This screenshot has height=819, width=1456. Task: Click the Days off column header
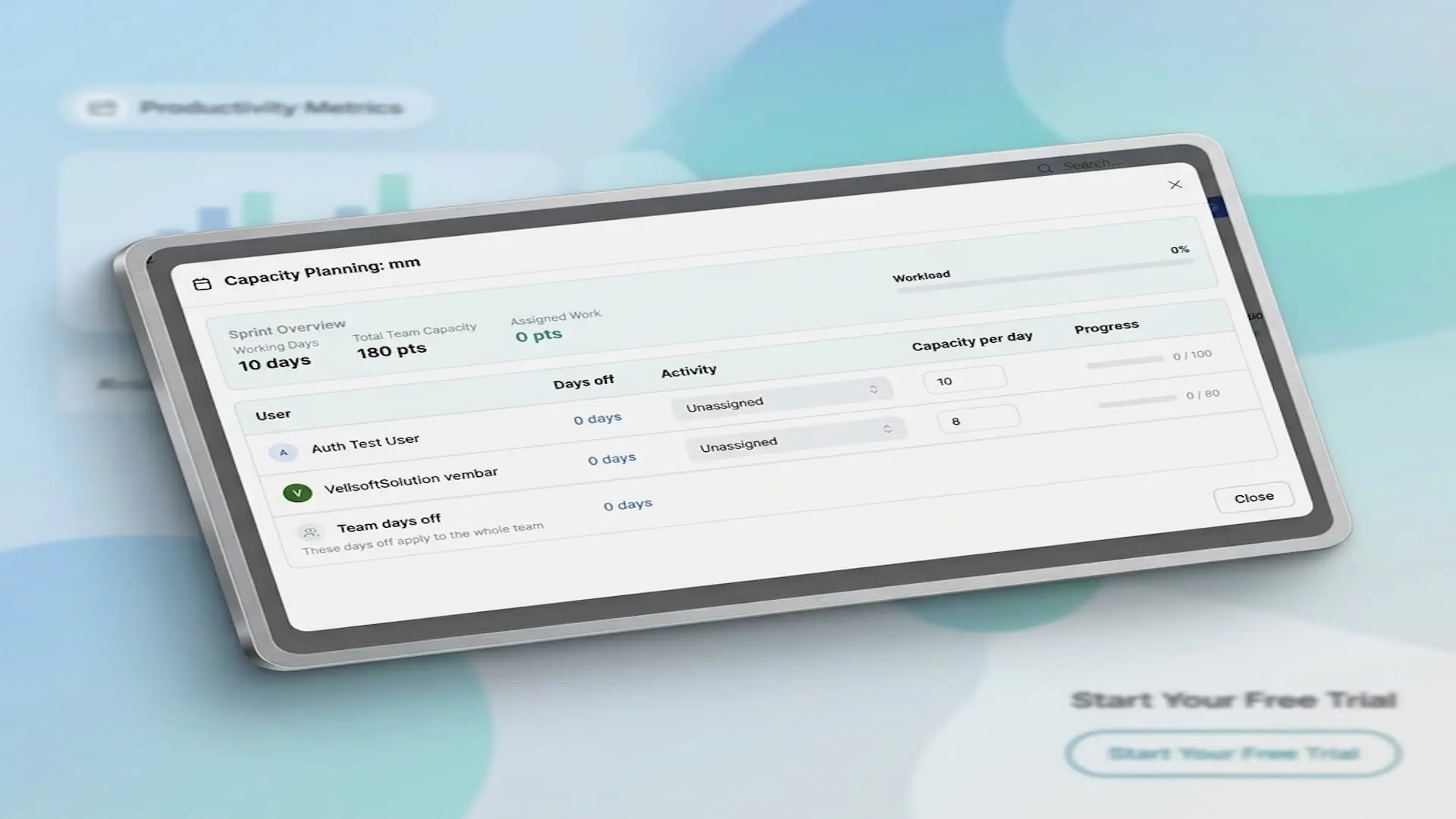(x=583, y=381)
